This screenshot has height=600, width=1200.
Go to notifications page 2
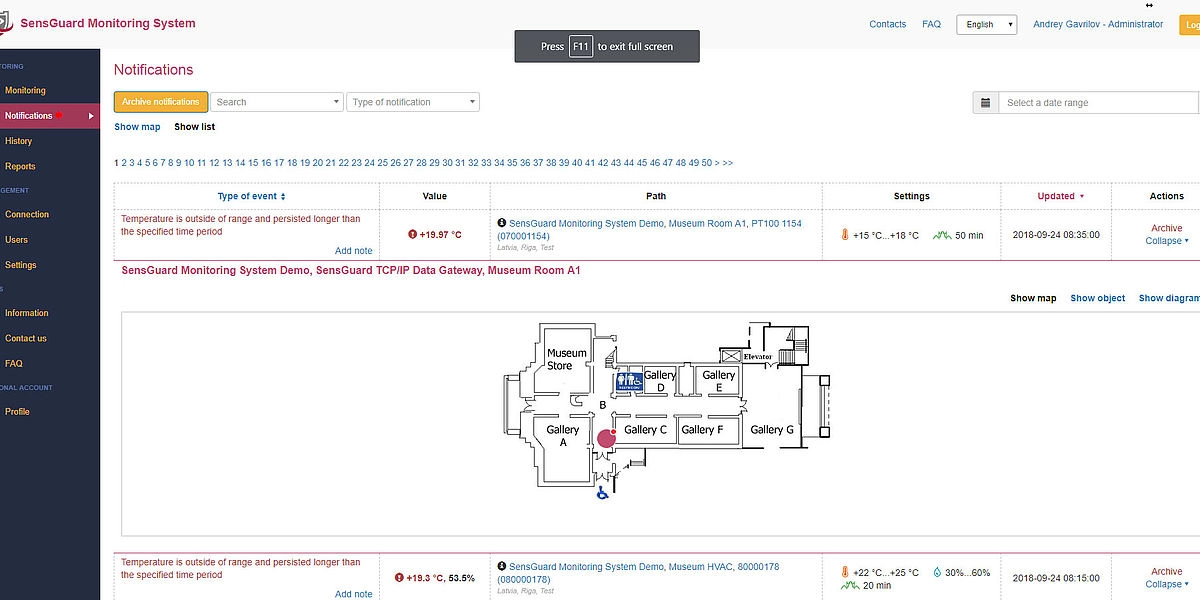[x=124, y=162]
